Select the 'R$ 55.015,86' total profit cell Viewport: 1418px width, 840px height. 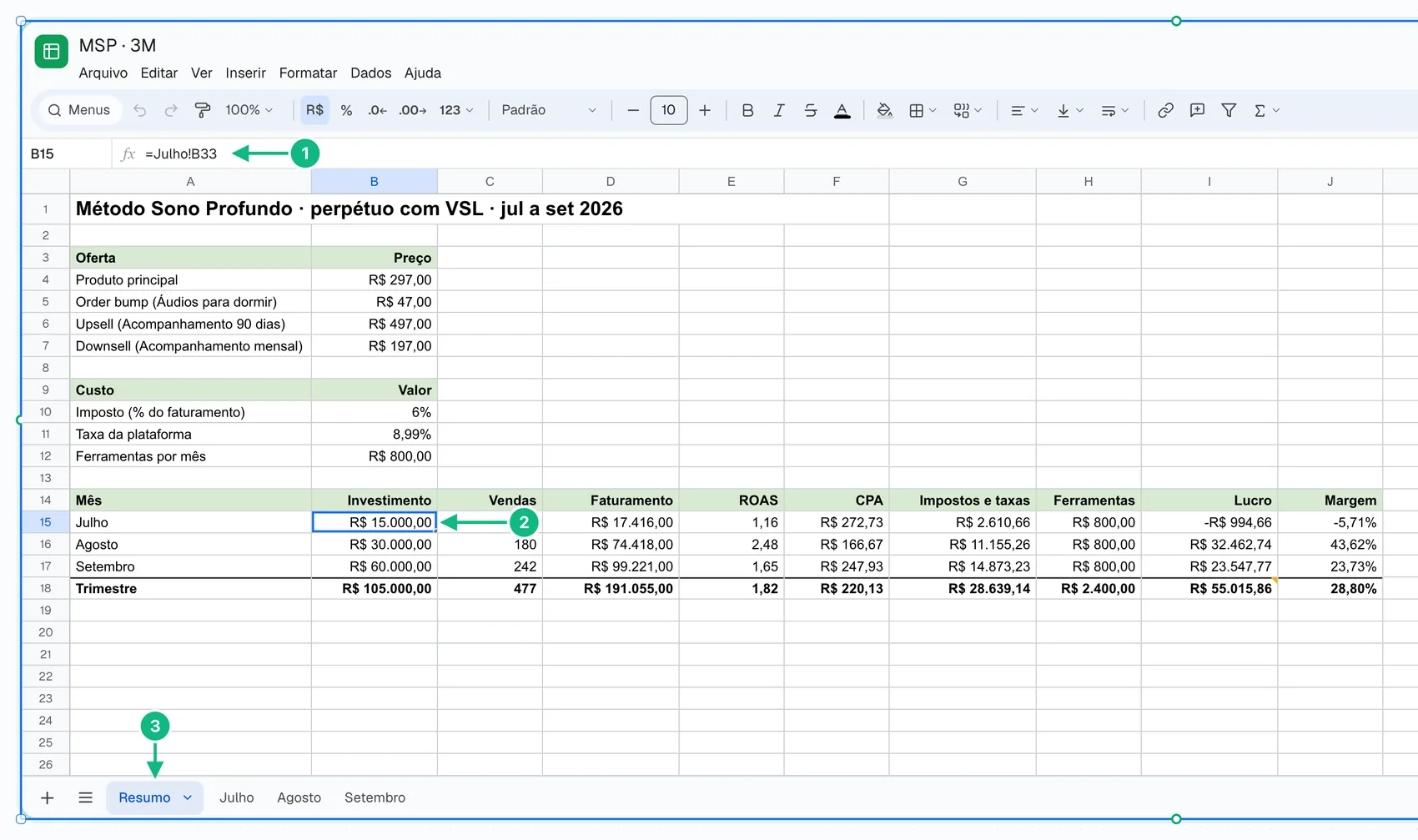(x=1209, y=588)
